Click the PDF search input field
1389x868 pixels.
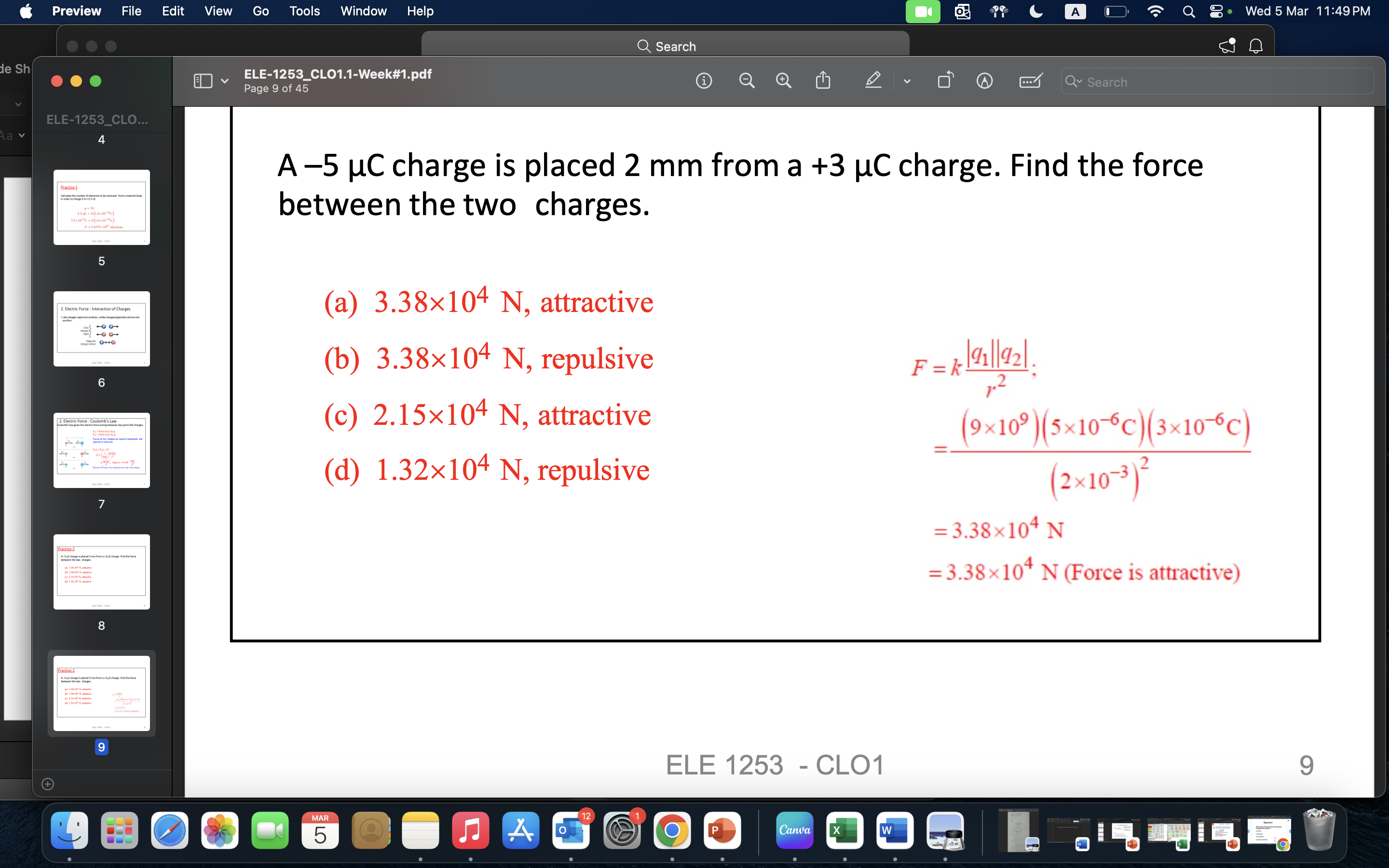[x=1217, y=81]
